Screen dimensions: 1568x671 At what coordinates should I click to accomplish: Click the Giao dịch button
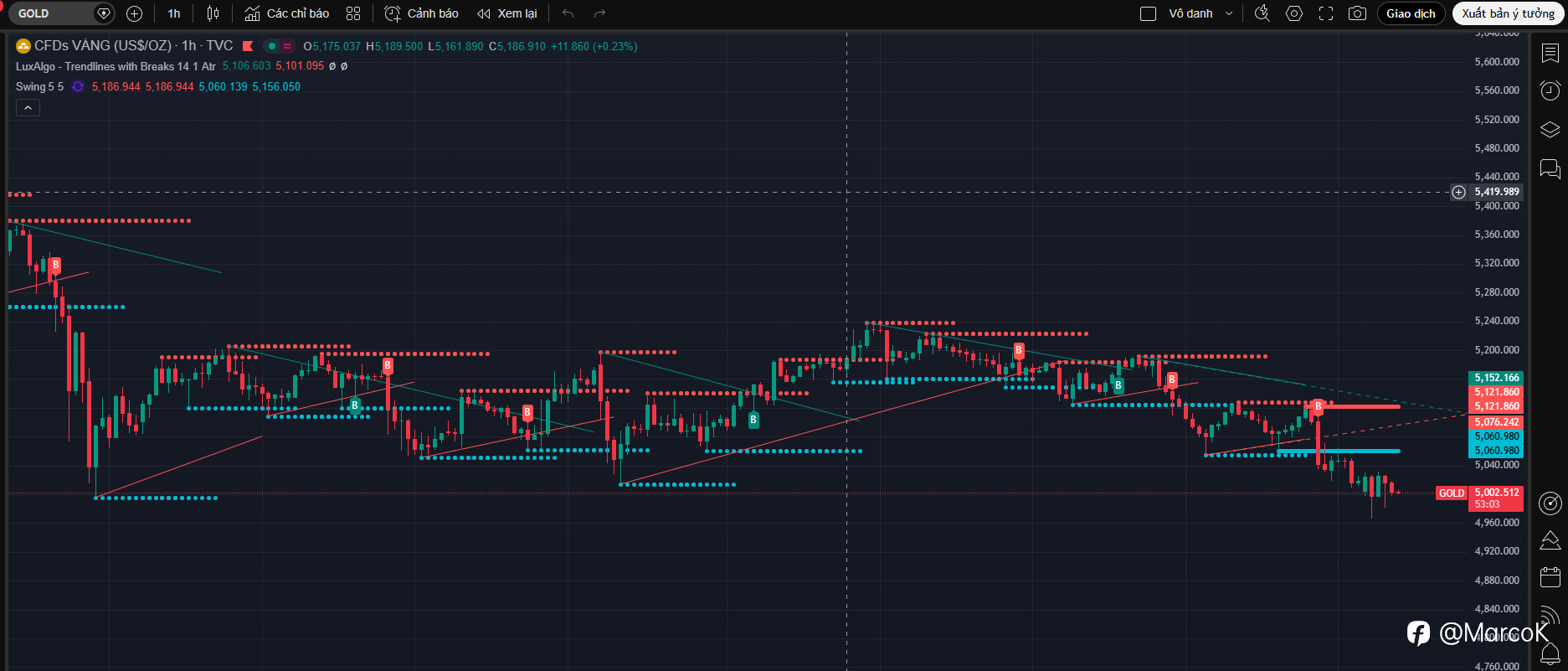1411,13
